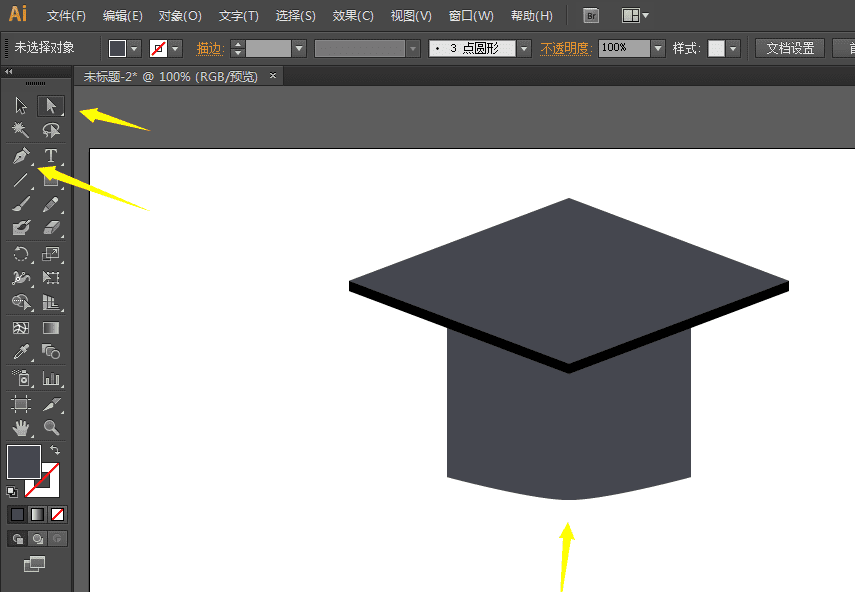Pick the Magic Wand tool
The image size is (855, 592).
coord(21,130)
